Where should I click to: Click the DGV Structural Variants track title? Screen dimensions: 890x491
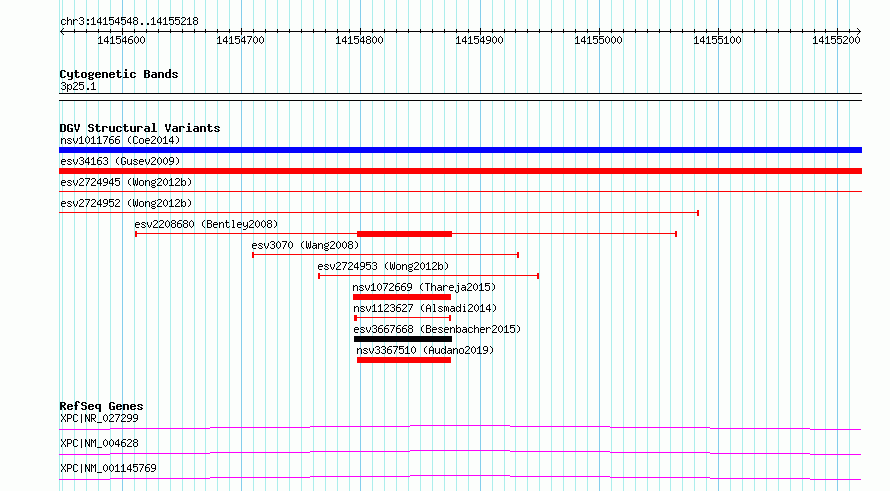click(140, 128)
